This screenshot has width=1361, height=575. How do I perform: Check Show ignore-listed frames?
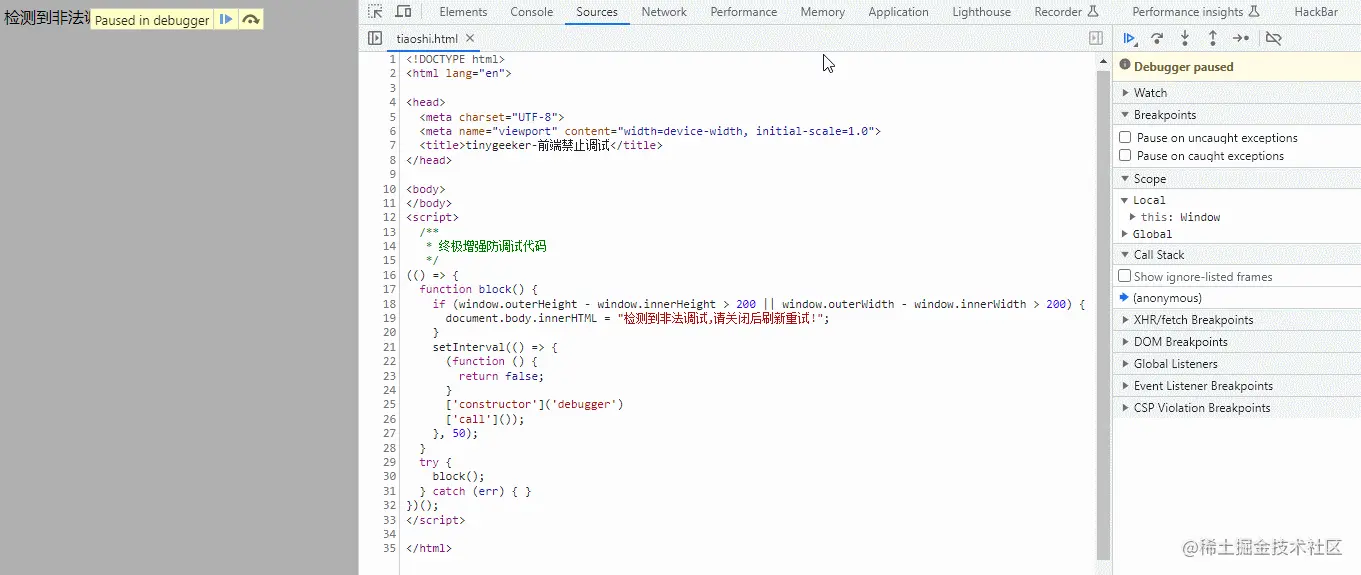pyautogui.click(x=1125, y=276)
